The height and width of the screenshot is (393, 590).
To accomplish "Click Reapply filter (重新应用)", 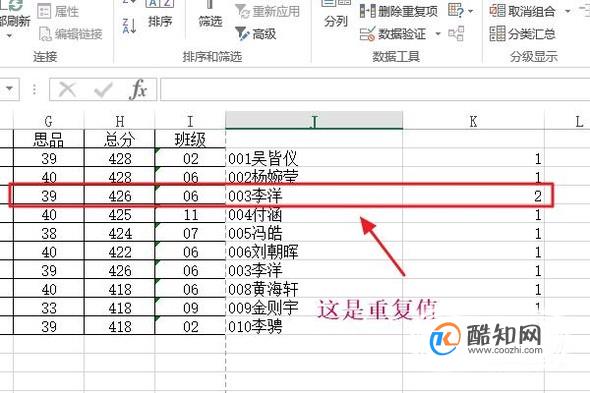I will pos(267,11).
